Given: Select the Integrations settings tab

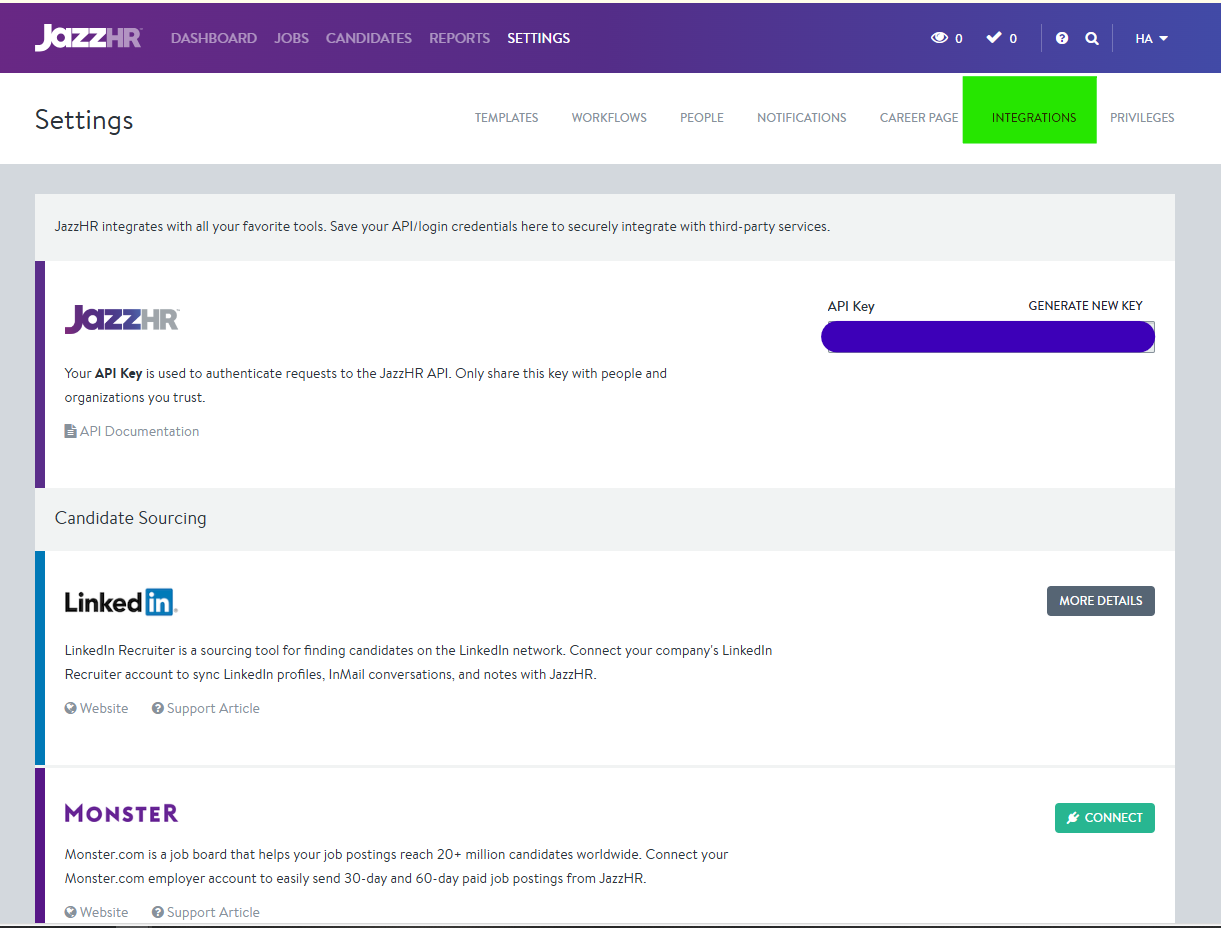Looking at the screenshot, I should (x=1034, y=118).
